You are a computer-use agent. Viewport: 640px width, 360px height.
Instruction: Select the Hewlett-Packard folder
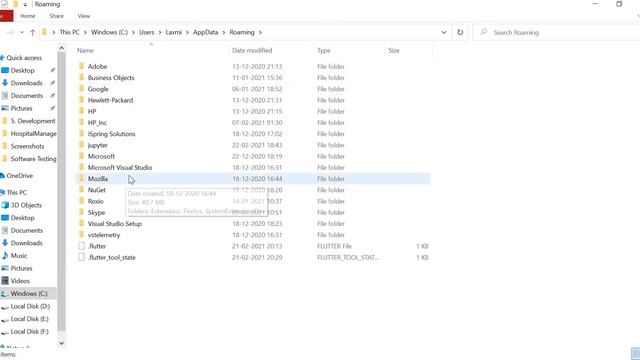click(x=110, y=100)
